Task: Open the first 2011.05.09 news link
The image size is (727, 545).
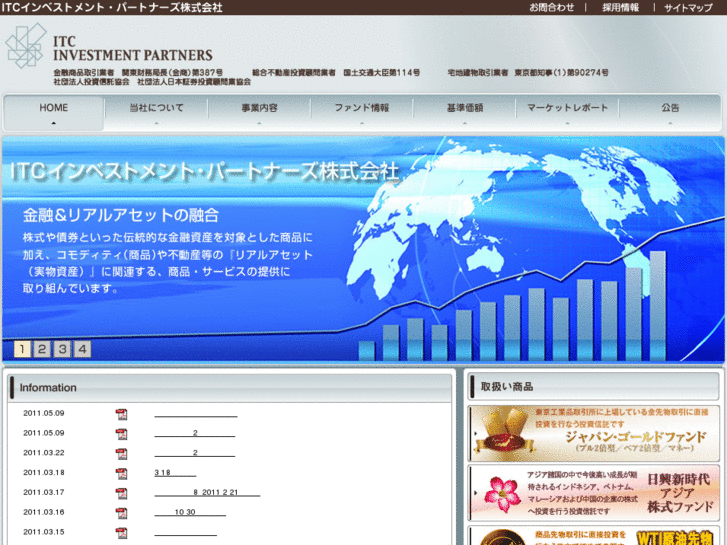Action: [196, 414]
